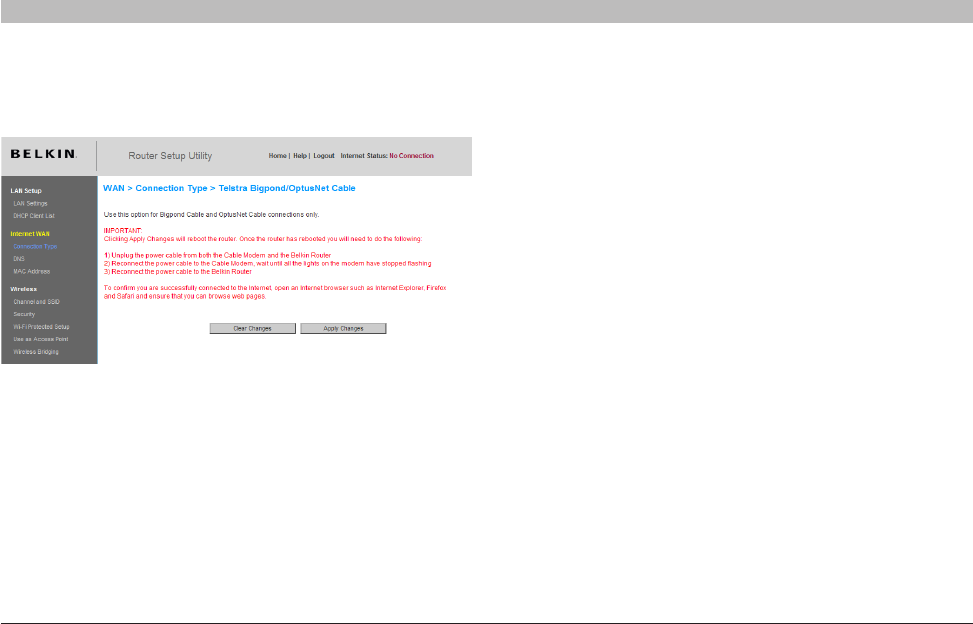Click the Wireless section heading
The image size is (973, 624).
tap(24, 289)
